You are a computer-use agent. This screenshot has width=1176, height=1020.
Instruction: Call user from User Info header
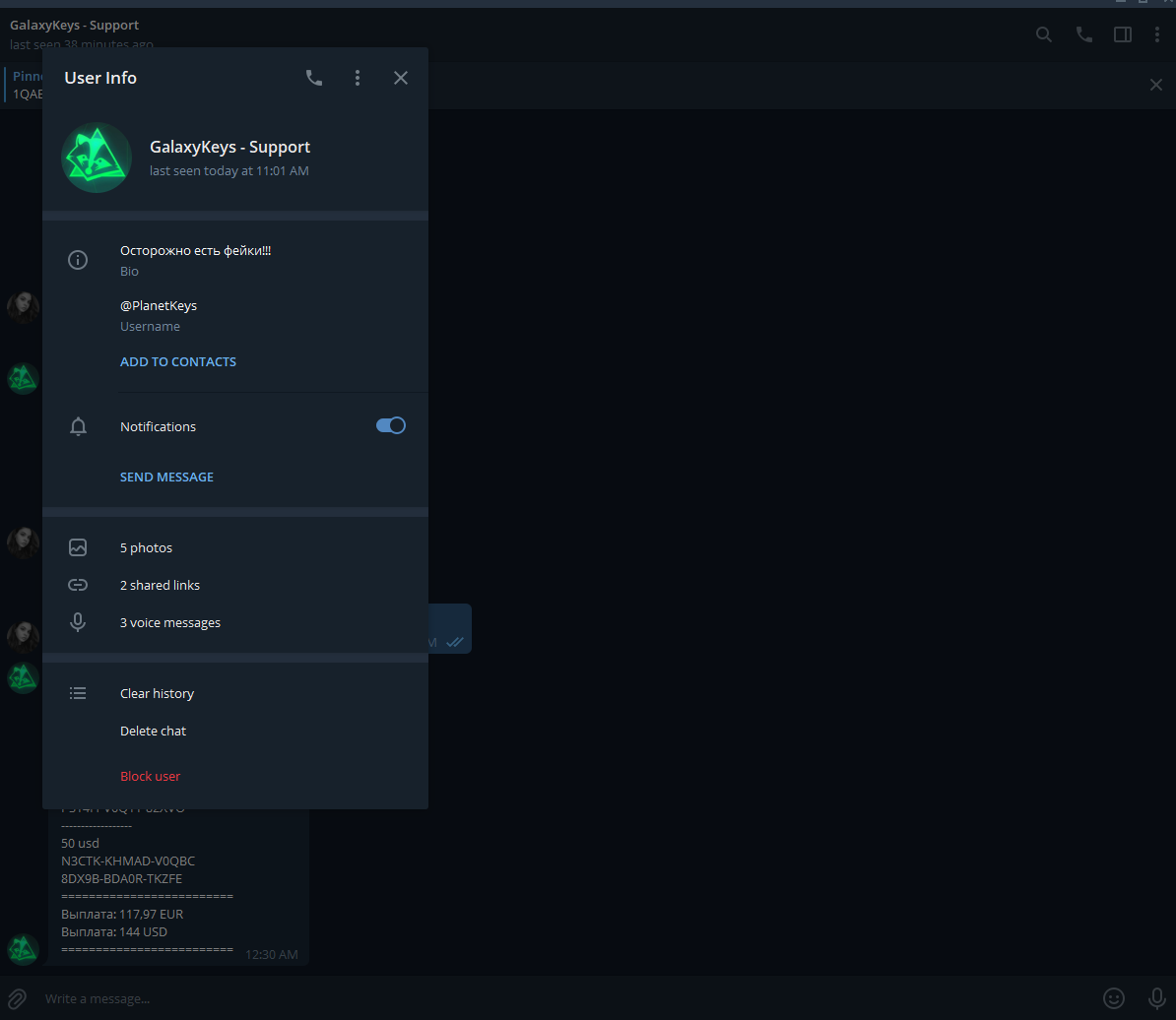coord(313,78)
